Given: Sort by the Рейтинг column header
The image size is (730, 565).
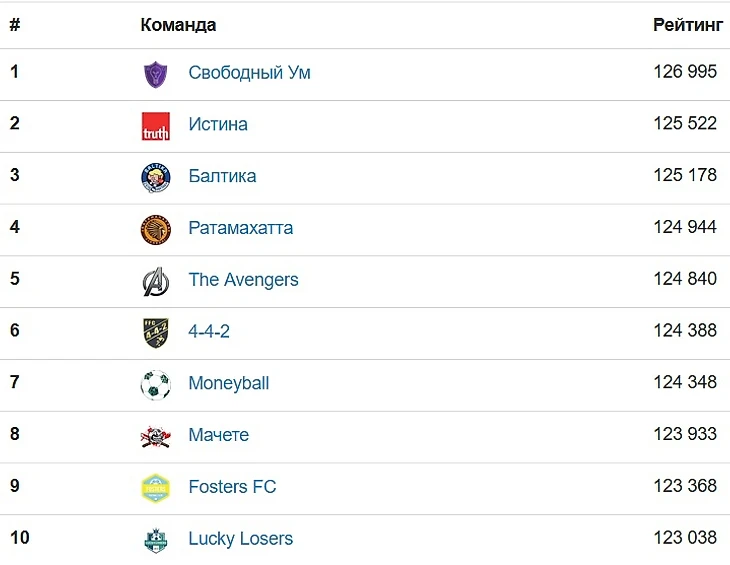Looking at the screenshot, I should (x=688, y=25).
